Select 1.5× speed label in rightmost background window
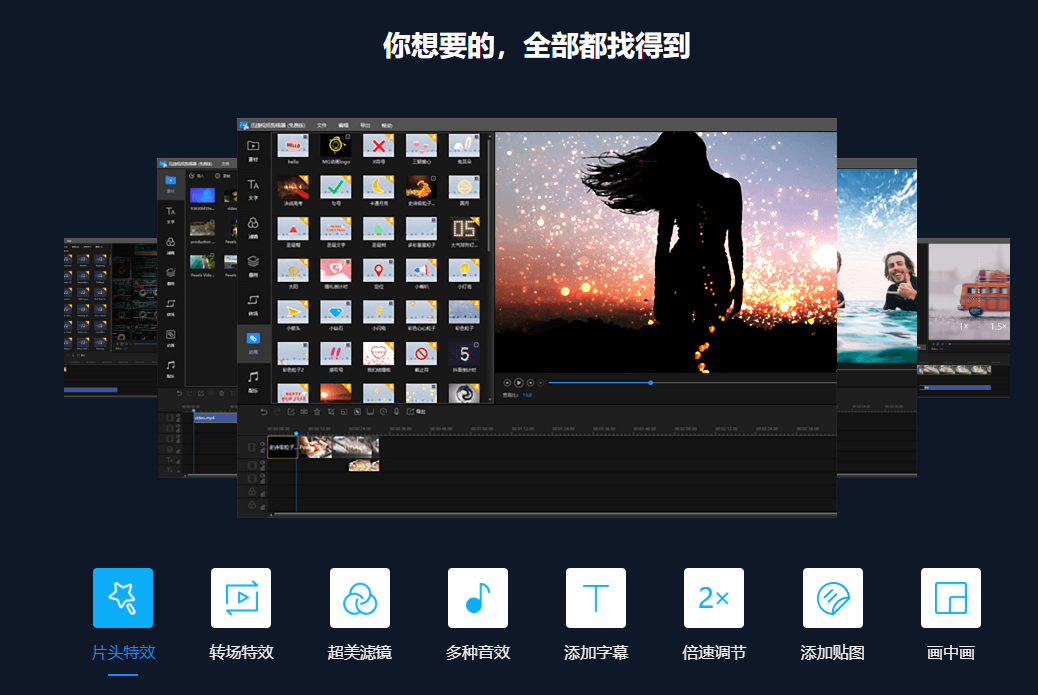The image size is (1038, 695). tap(998, 327)
